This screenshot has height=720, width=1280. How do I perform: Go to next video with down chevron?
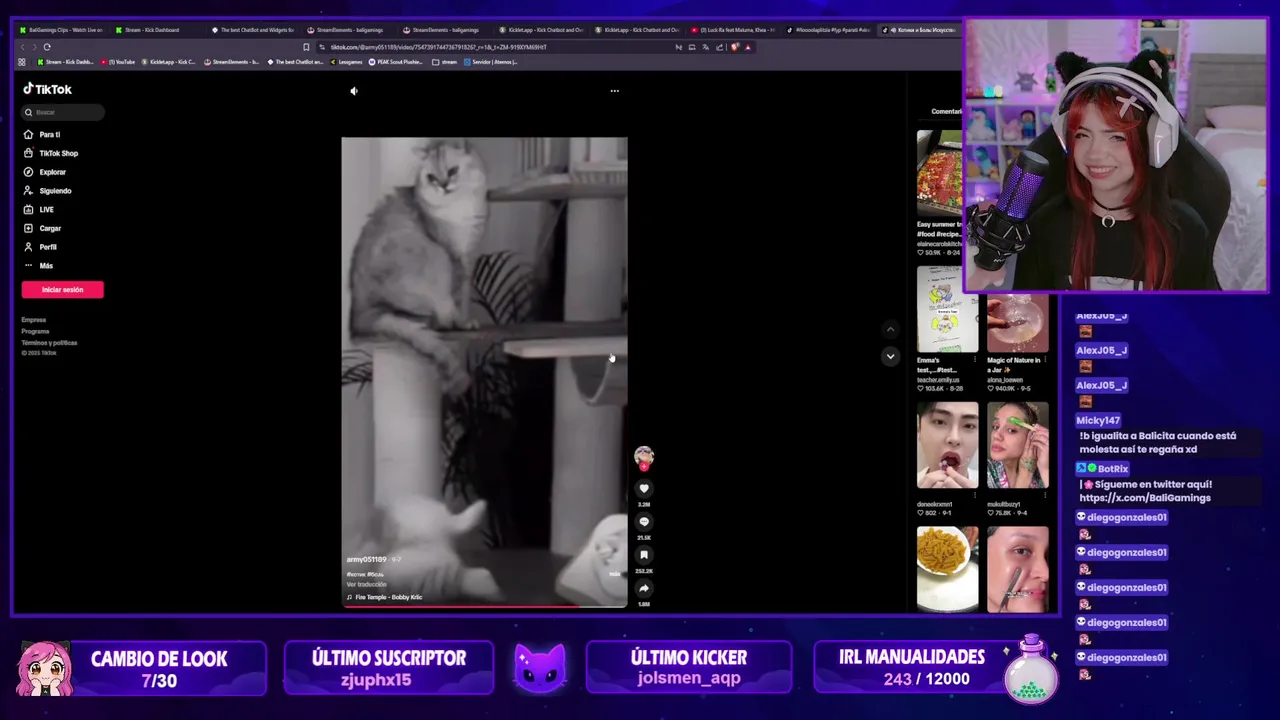point(890,356)
